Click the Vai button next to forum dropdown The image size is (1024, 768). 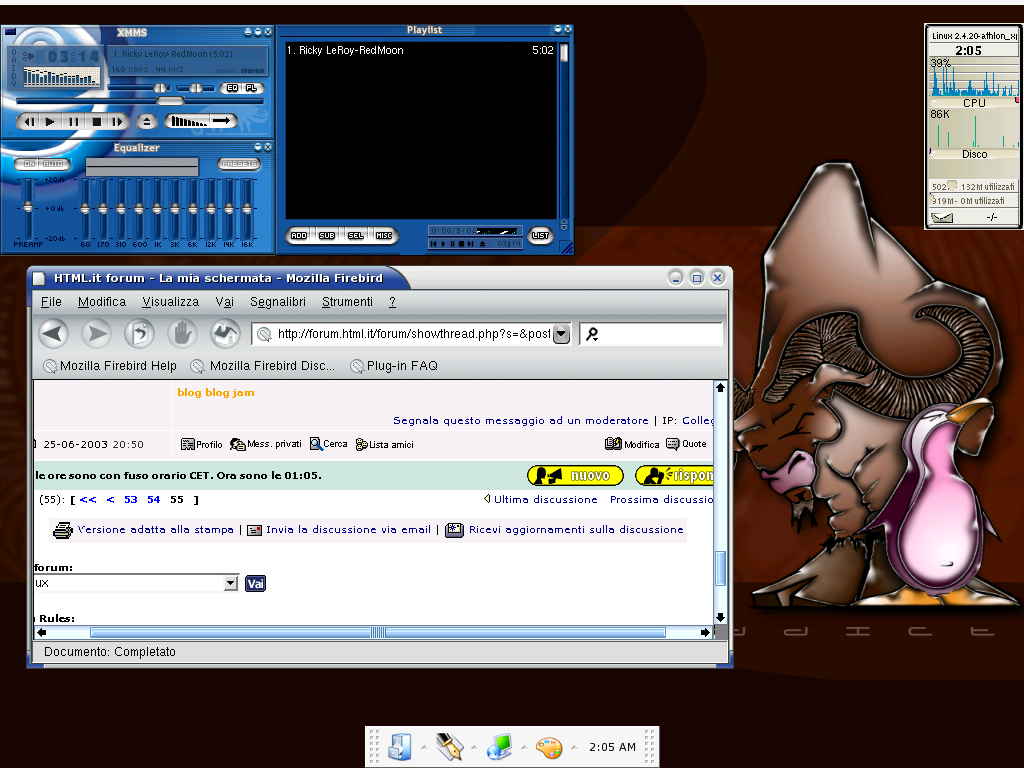255,583
